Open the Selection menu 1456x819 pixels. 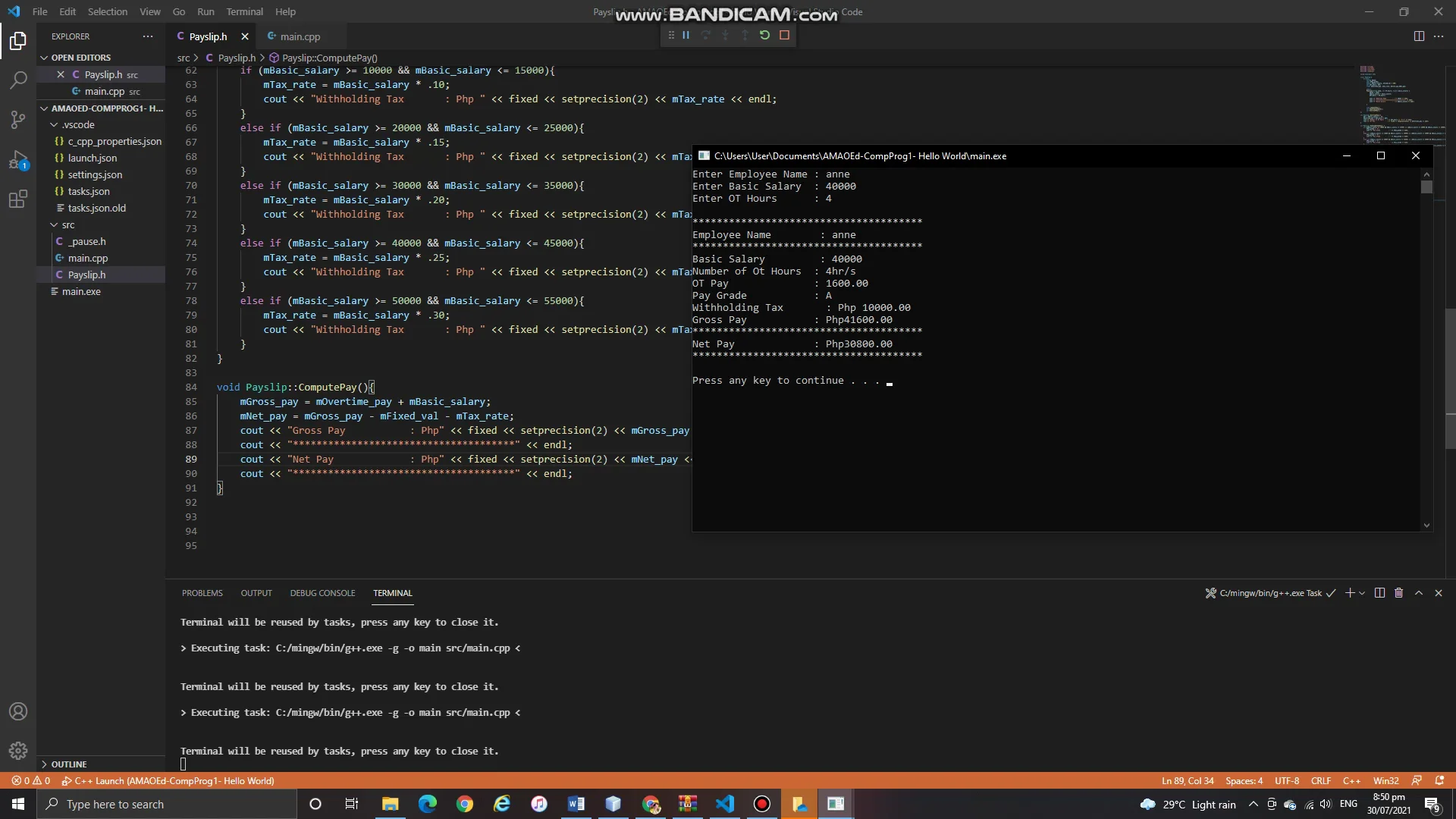tap(108, 11)
